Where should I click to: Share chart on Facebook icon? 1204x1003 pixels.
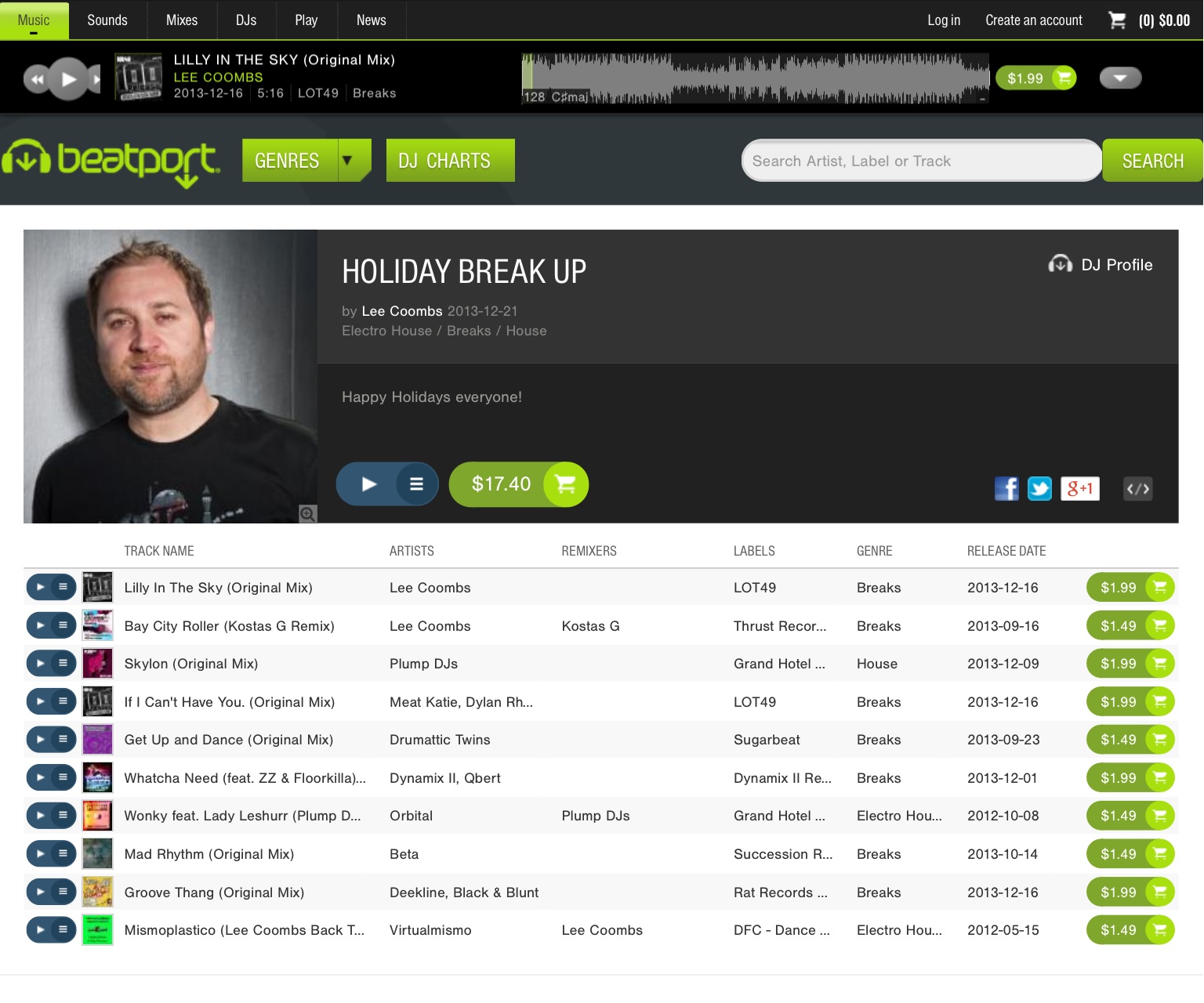1006,489
